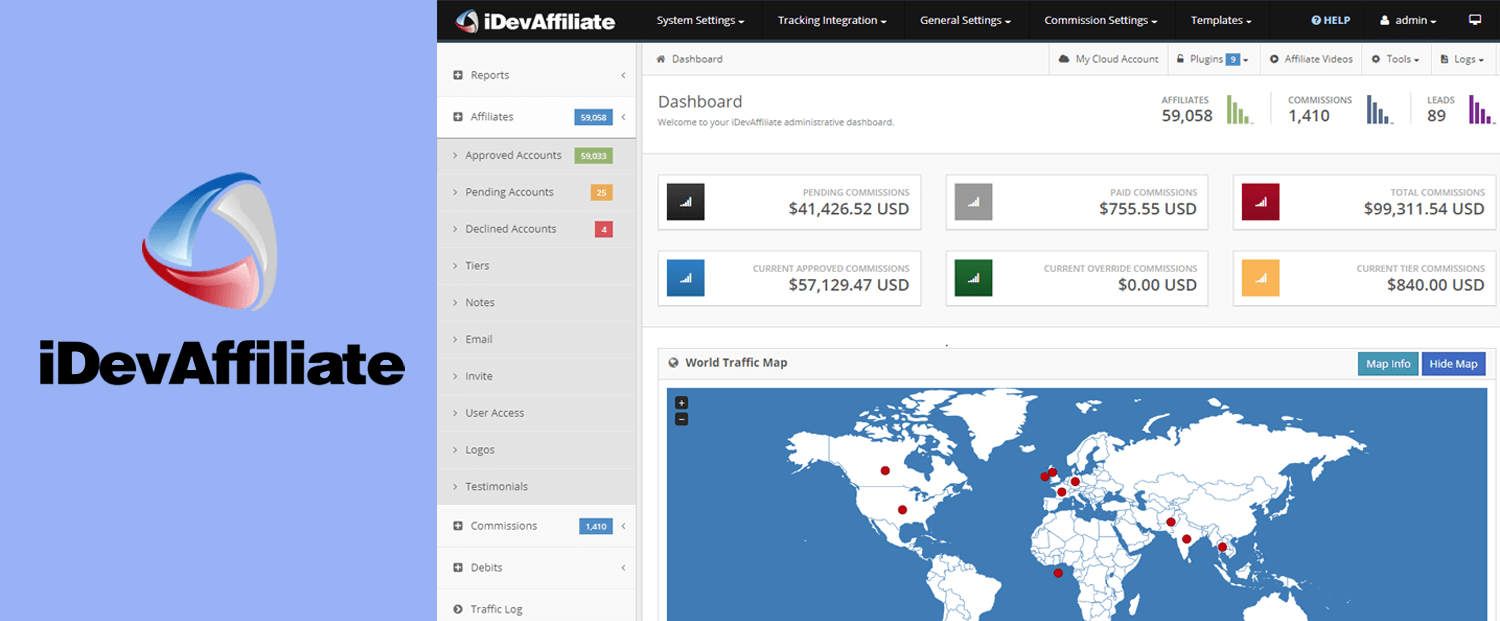The image size is (1500, 621).
Task: Click the black Pending Commissions icon
Action: [686, 202]
